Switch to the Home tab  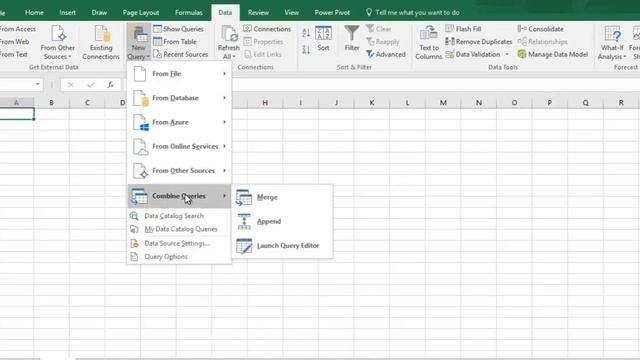coord(34,13)
